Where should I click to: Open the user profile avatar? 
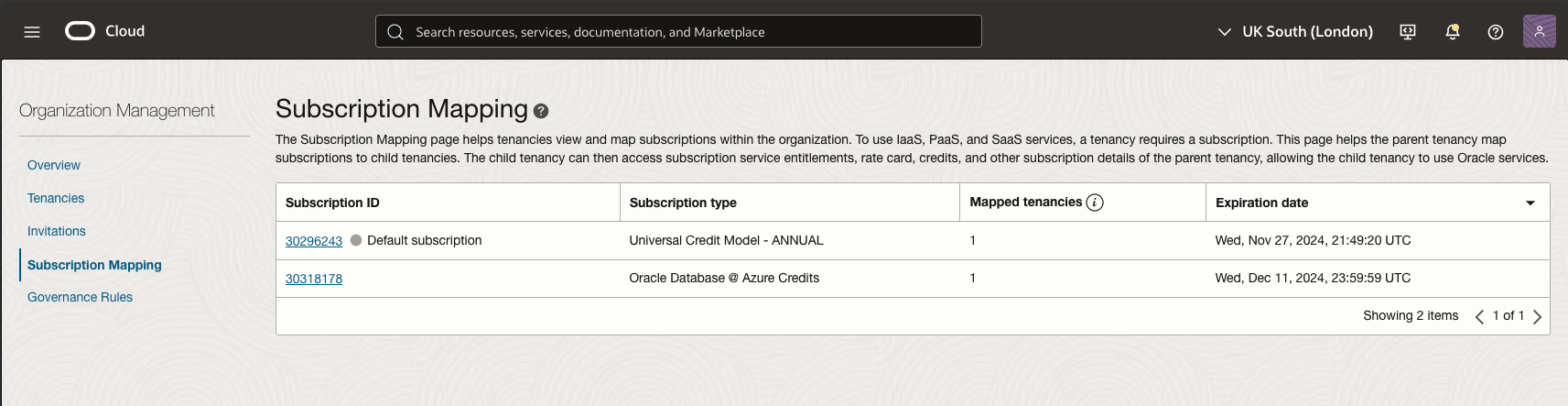(x=1539, y=31)
